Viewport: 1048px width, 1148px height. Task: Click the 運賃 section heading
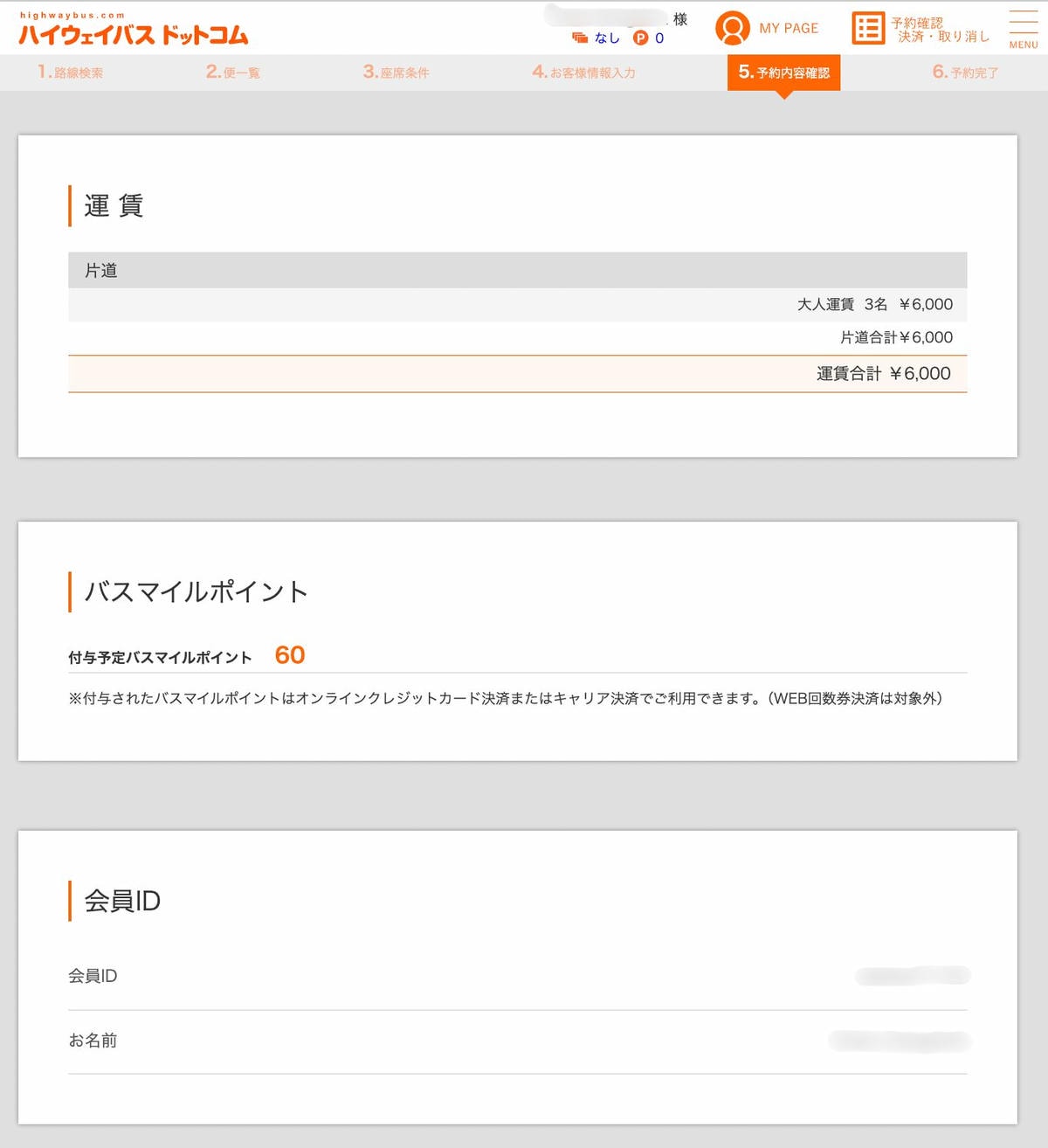[114, 205]
